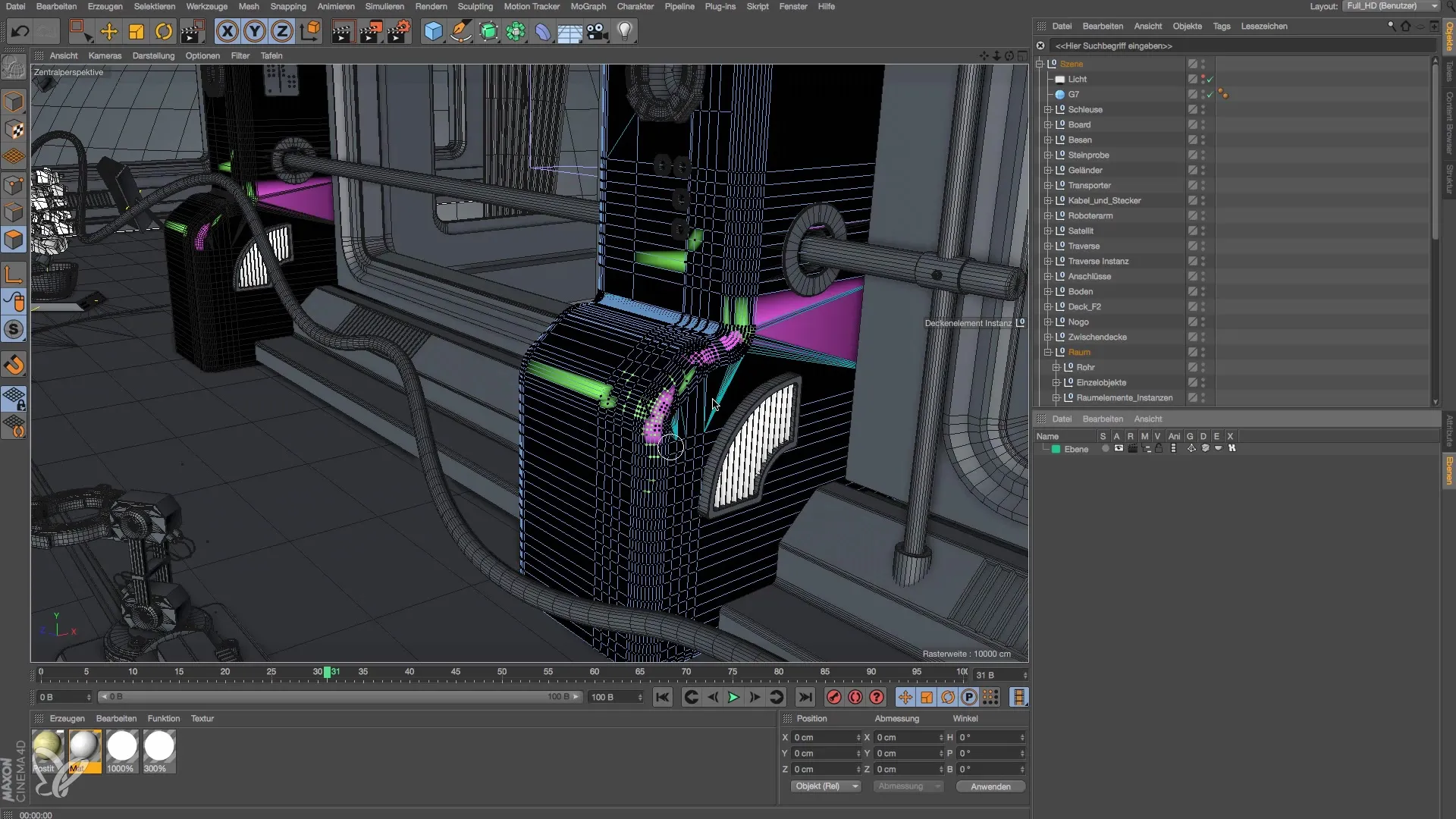
Task: Go to start of timeline
Action: coord(662,697)
